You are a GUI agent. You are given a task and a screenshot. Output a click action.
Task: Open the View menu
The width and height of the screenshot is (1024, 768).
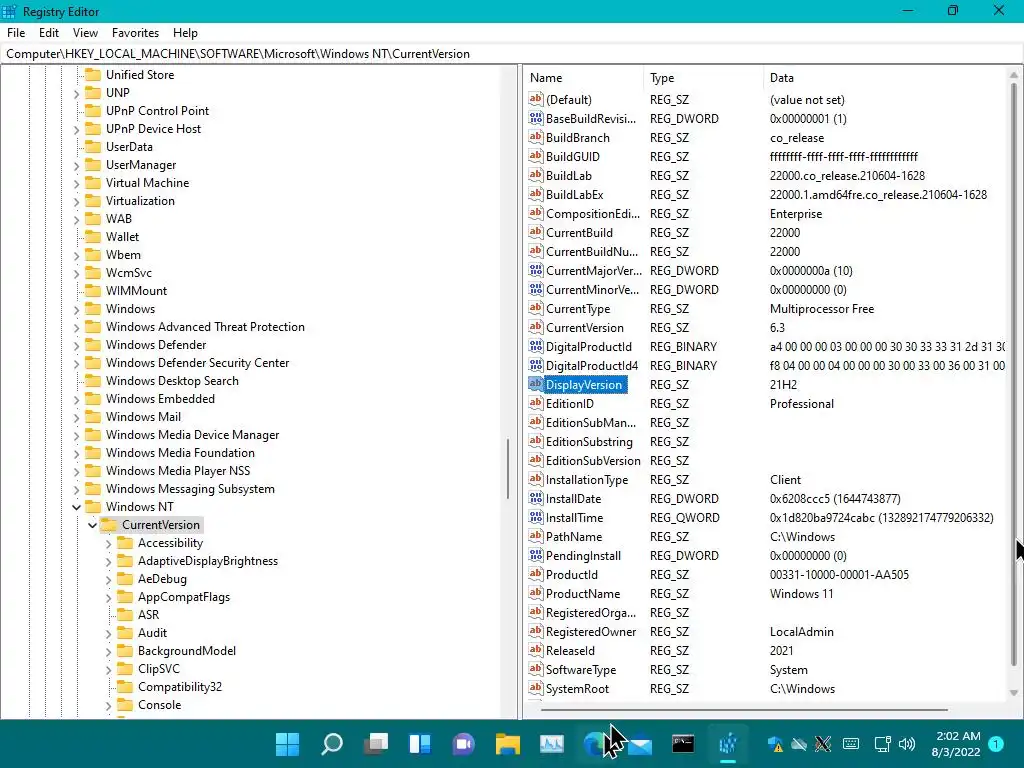pyautogui.click(x=86, y=33)
